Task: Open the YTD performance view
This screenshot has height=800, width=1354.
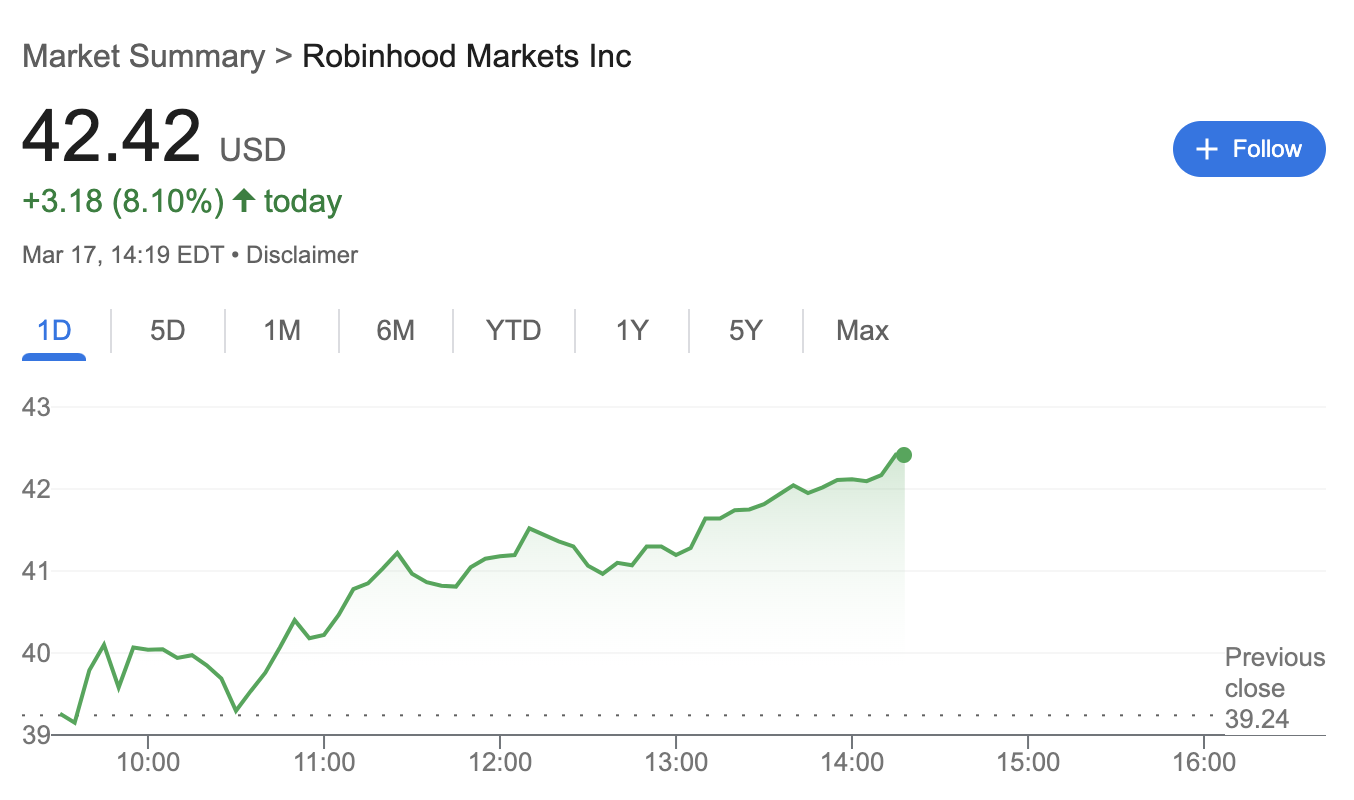Action: coord(513,330)
